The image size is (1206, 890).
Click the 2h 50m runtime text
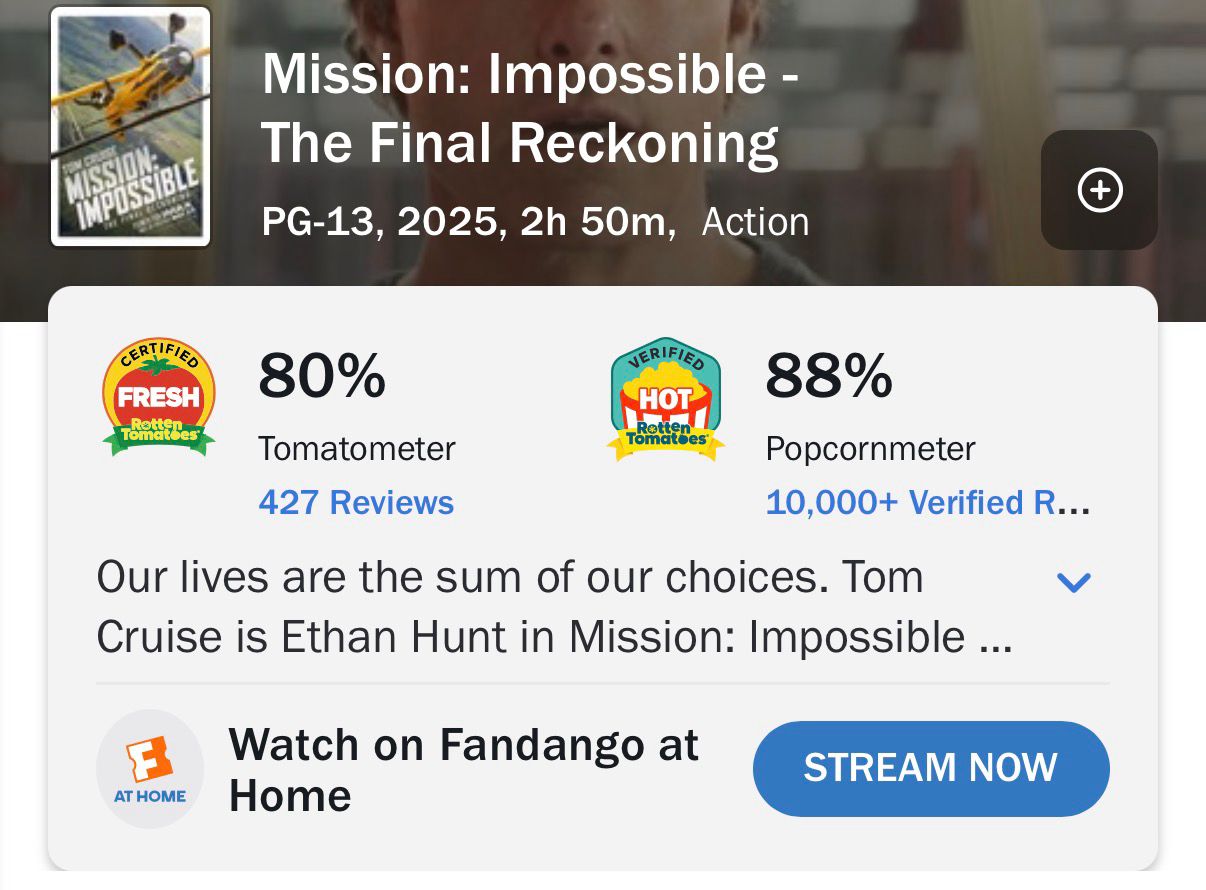pyautogui.click(x=593, y=222)
